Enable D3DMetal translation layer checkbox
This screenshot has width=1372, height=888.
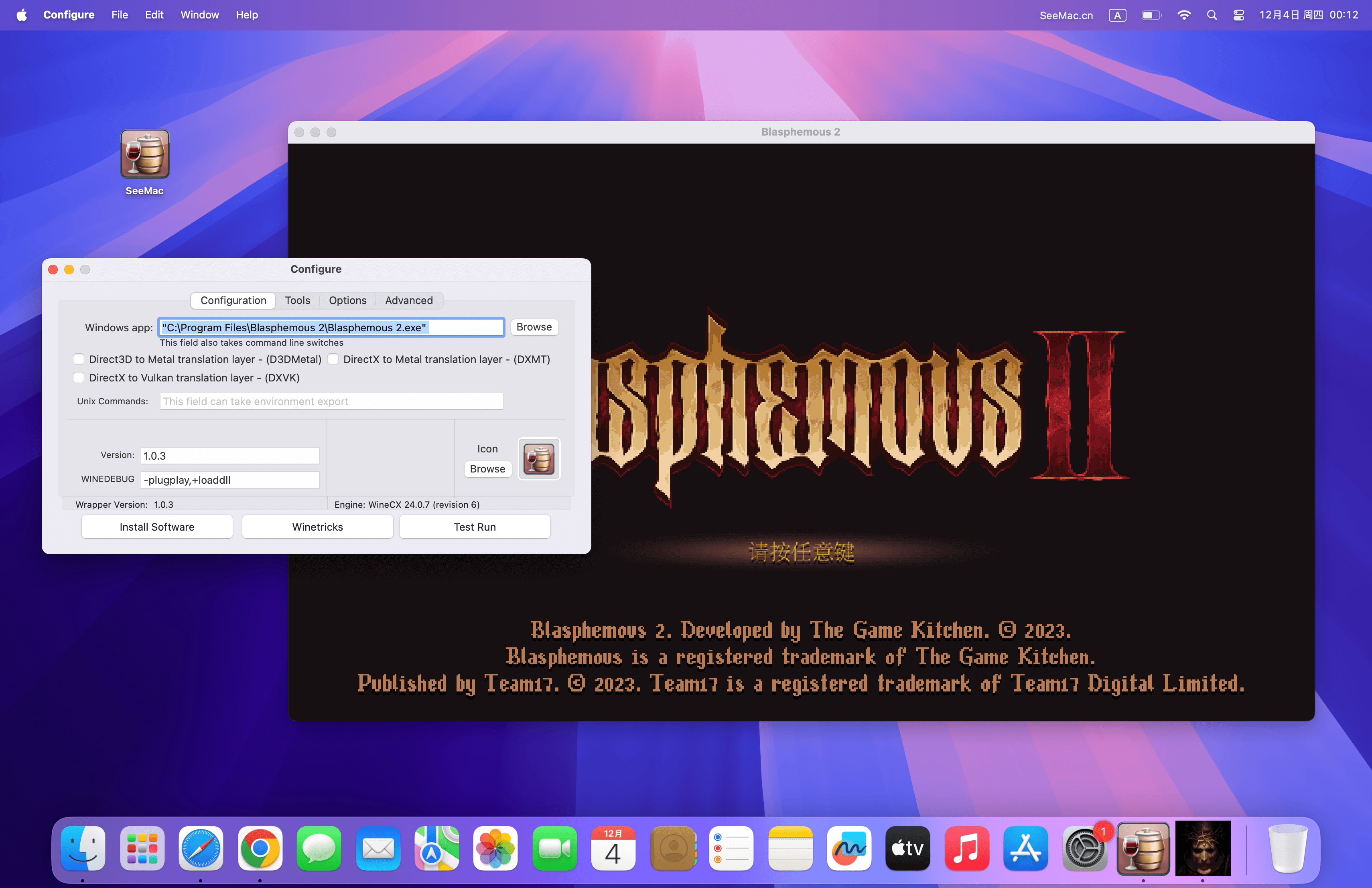[x=79, y=359]
